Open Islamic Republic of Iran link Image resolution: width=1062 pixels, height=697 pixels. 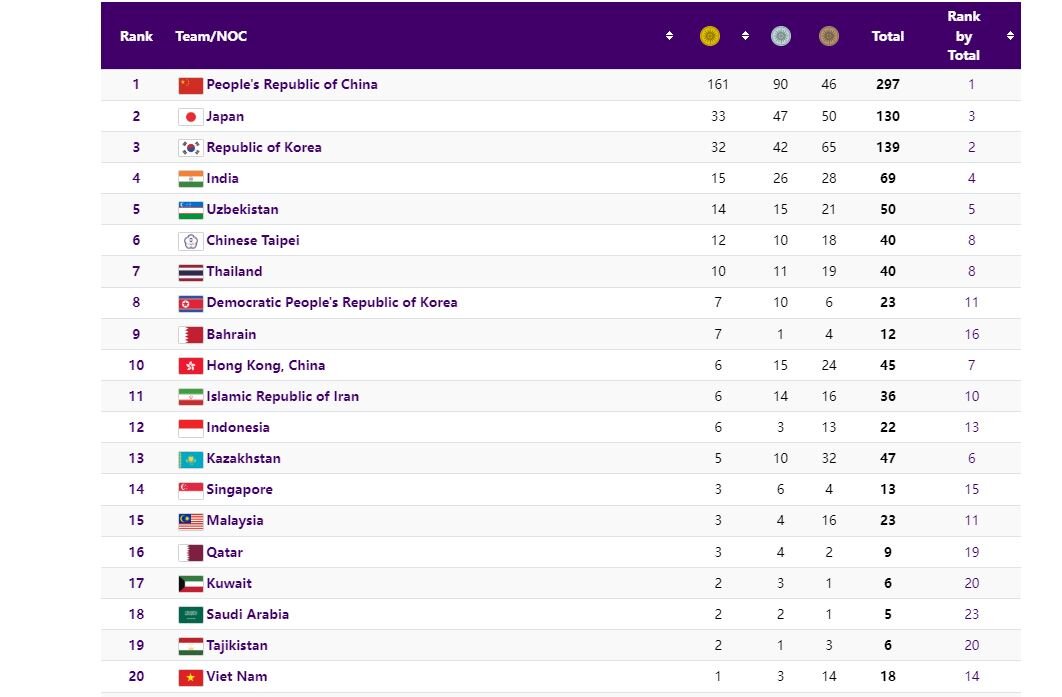coord(282,396)
